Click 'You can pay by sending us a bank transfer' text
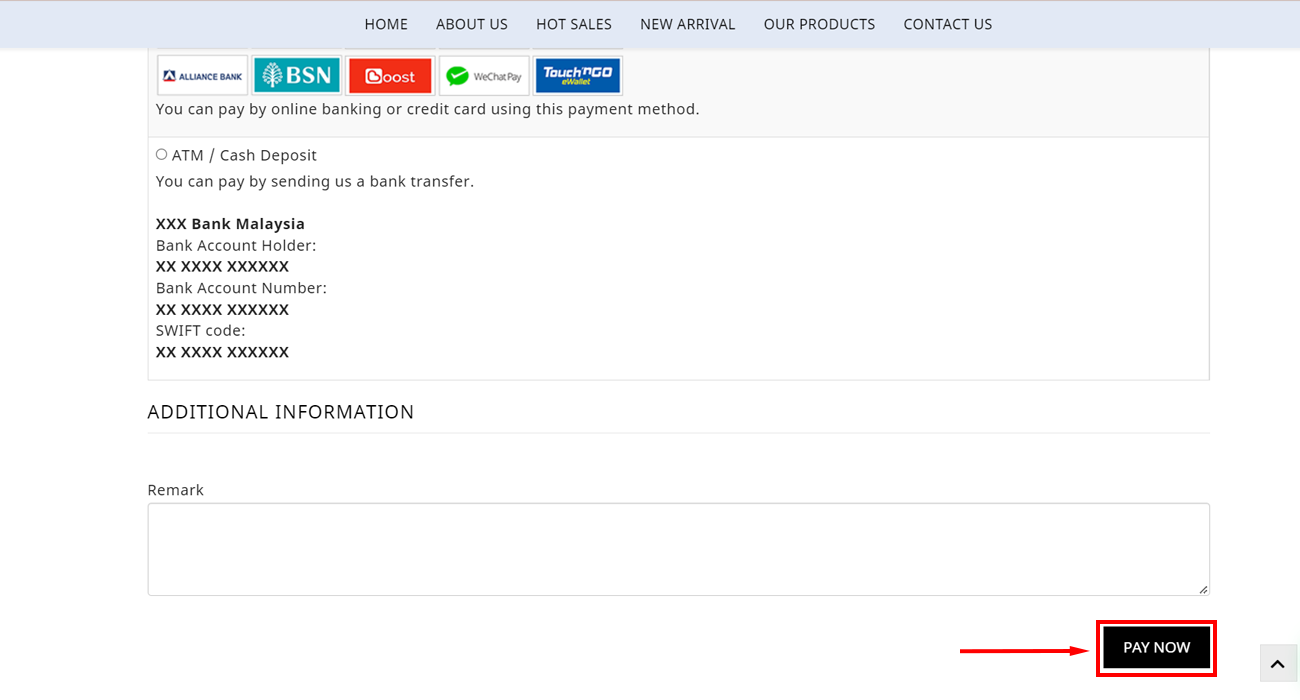Image resolution: width=1300 pixels, height=700 pixels. 315,181
